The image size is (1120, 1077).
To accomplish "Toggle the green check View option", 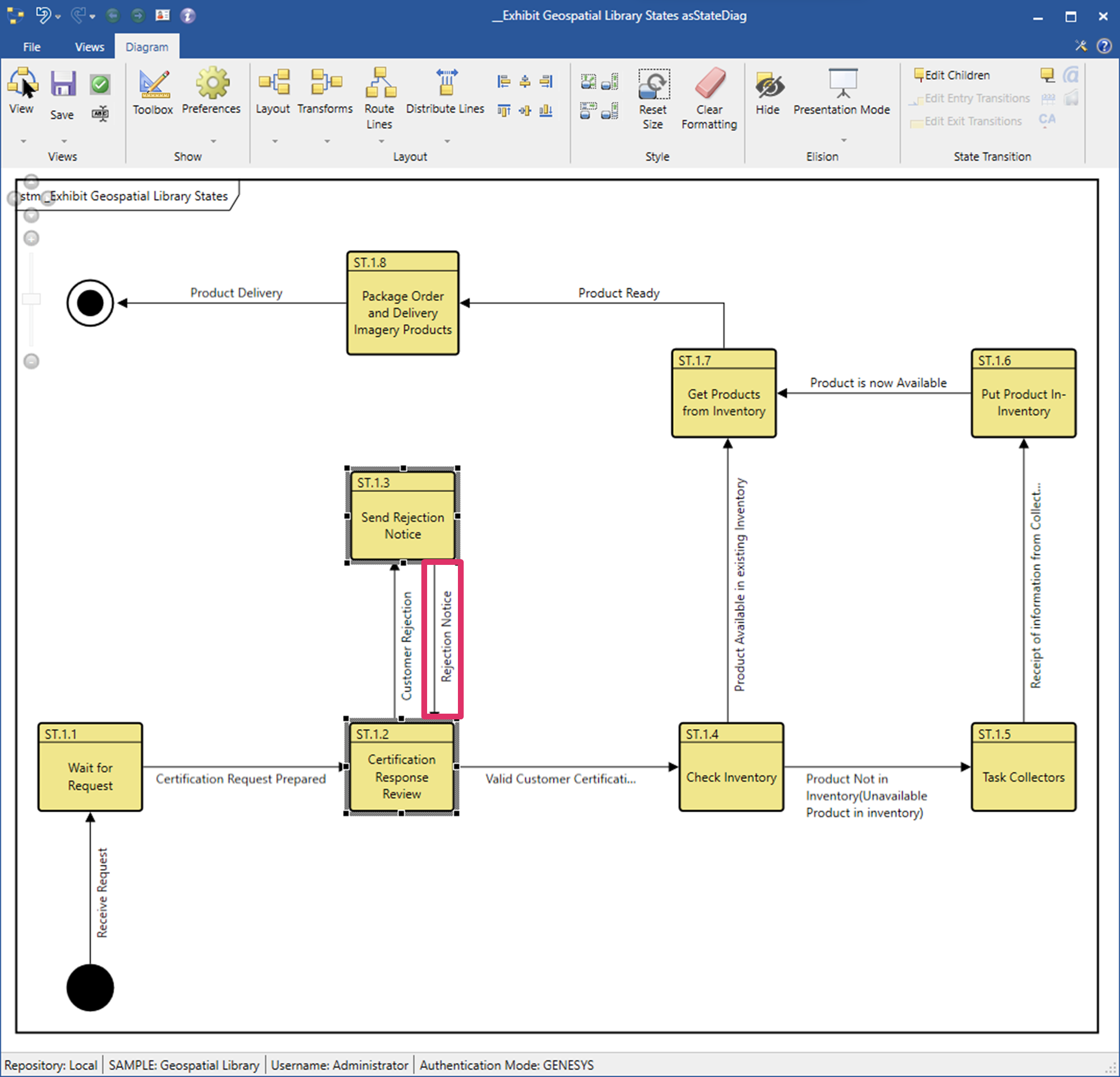I will point(100,84).
